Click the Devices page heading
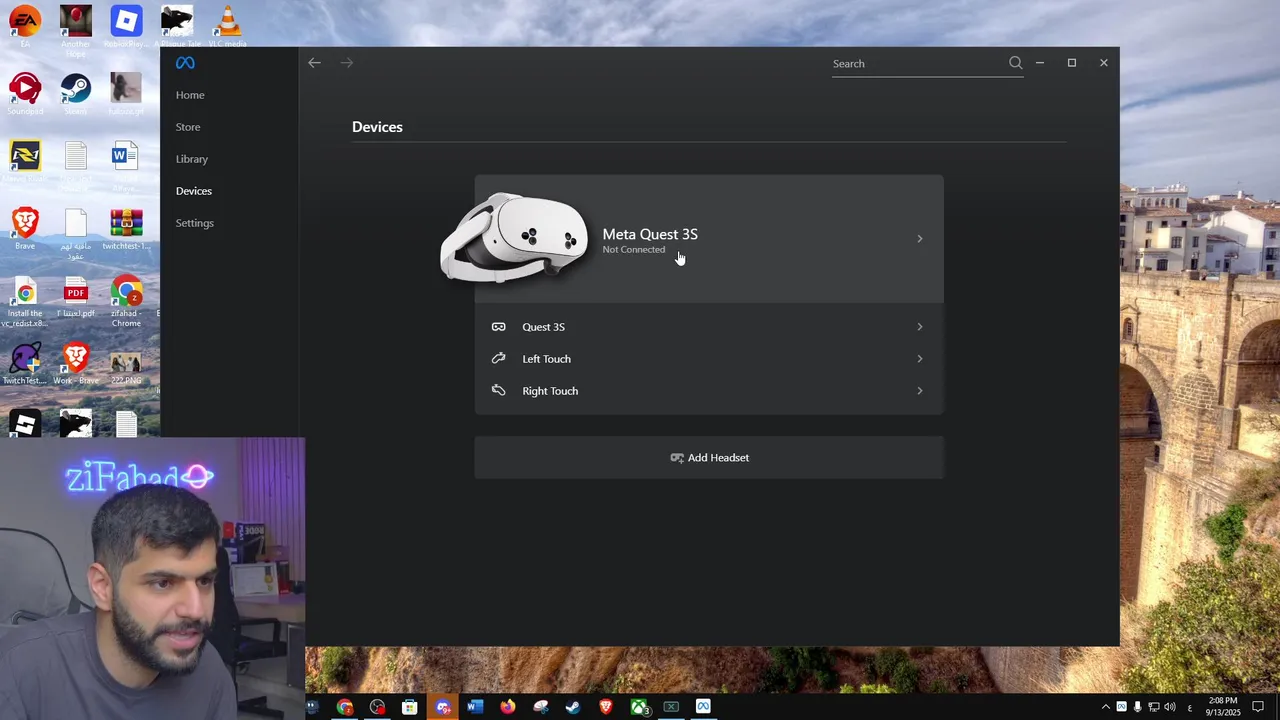 [x=377, y=127]
